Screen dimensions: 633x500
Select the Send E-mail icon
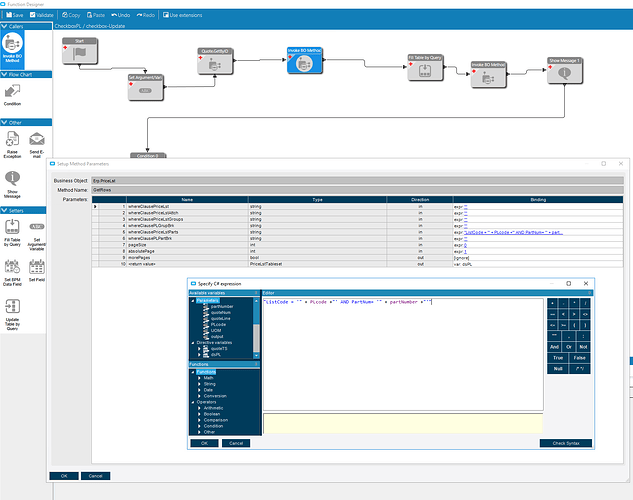(37, 144)
